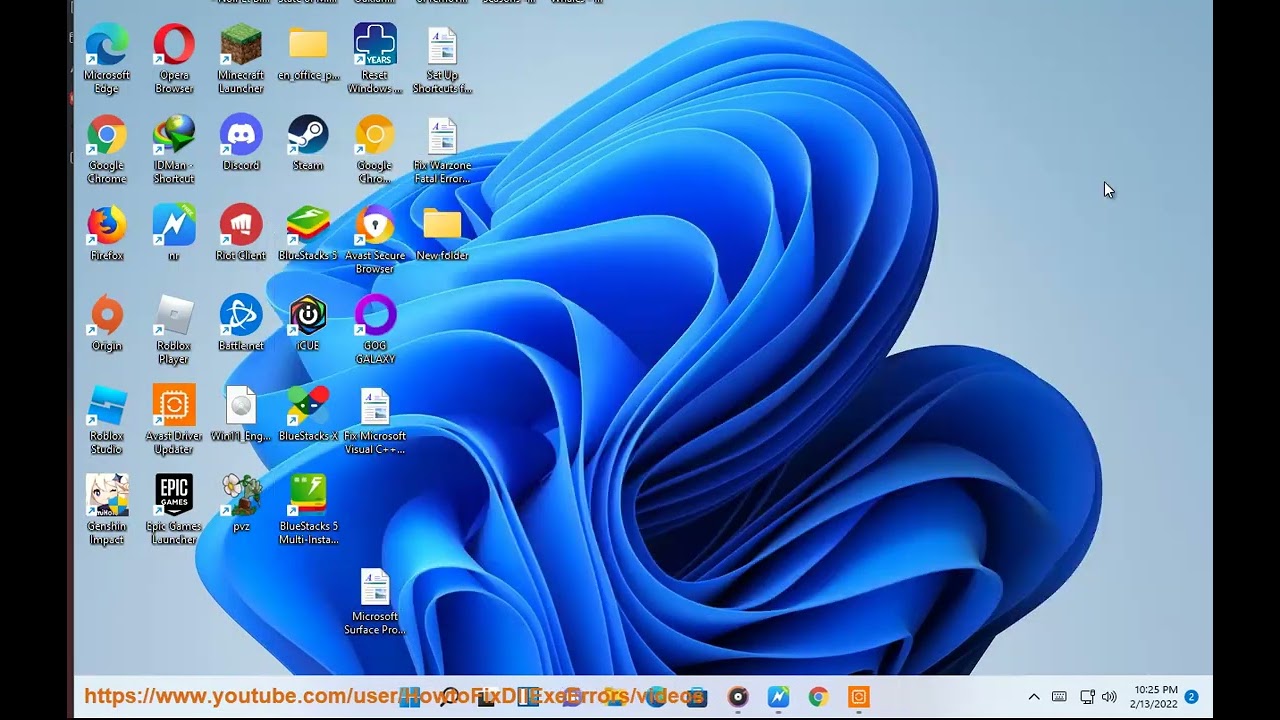Open the taskbar volume control
1280x720 pixels.
(1109, 697)
